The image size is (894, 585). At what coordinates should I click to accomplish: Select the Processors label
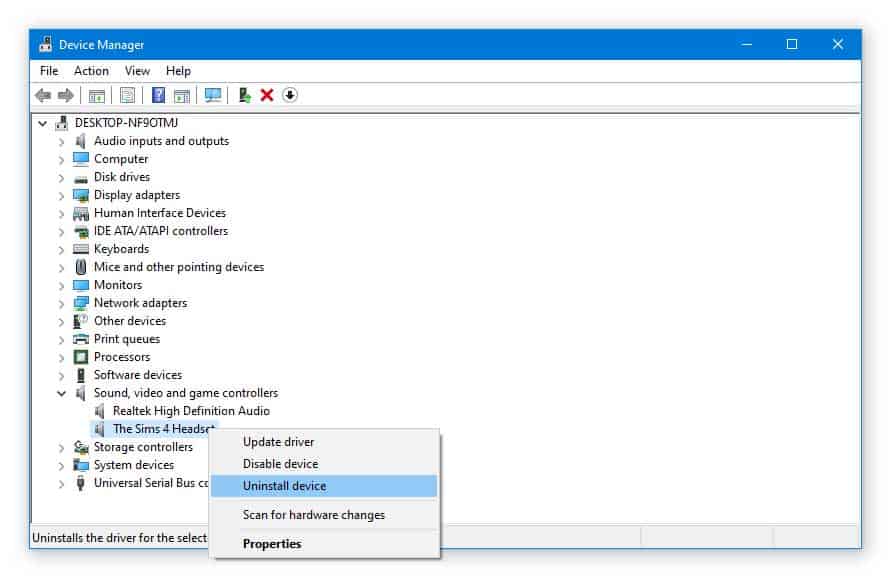click(122, 357)
